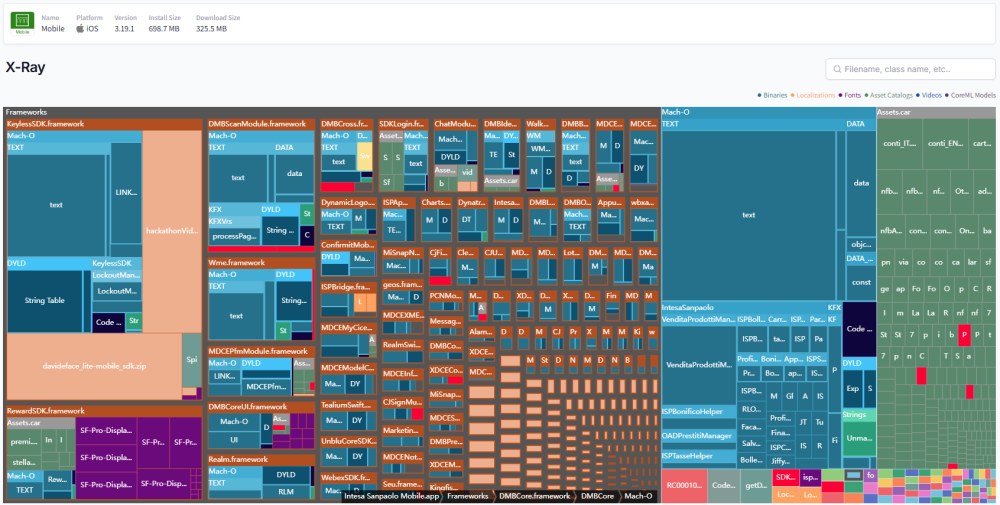Image resolution: width=1000 pixels, height=505 pixels.
Task: Go to Frameworks in the breadcrumb path
Action: [x=467, y=495]
